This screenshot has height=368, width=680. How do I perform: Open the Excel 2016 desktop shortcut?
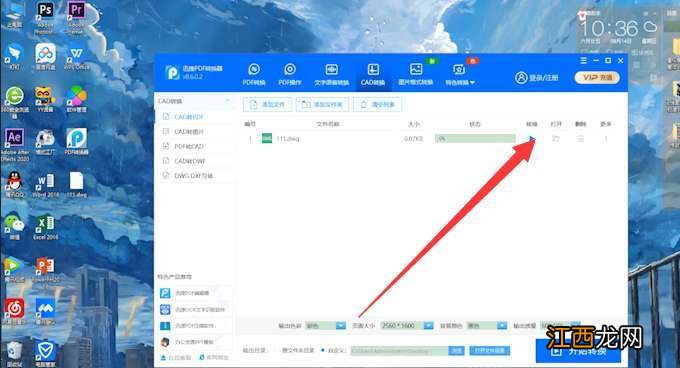(45, 227)
